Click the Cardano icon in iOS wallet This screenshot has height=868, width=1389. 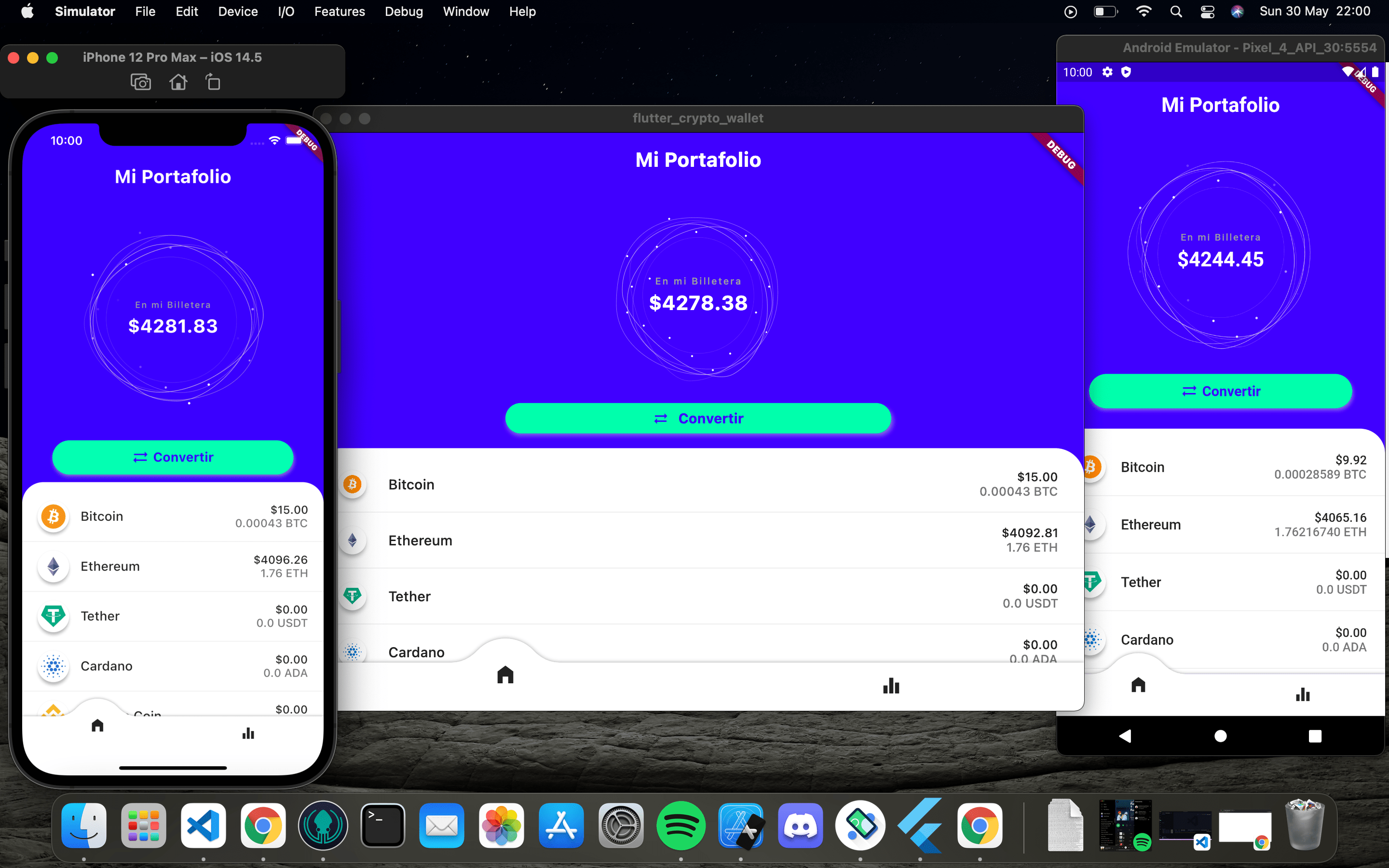pos(52,666)
